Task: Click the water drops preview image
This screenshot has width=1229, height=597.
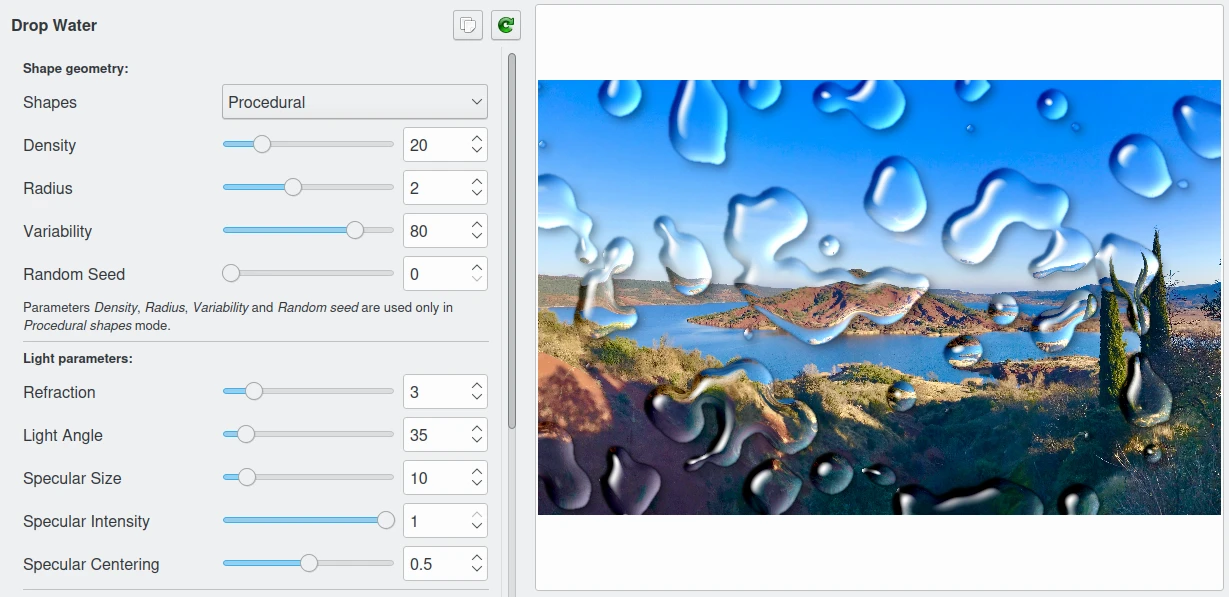Action: point(879,298)
